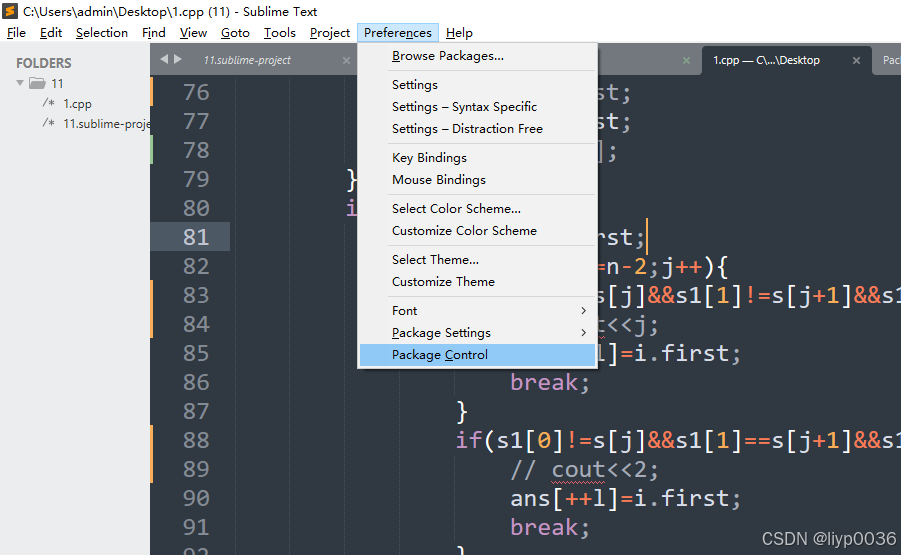Close the tab hidden behind the menu
This screenshot has height=555, width=901.
point(686,60)
